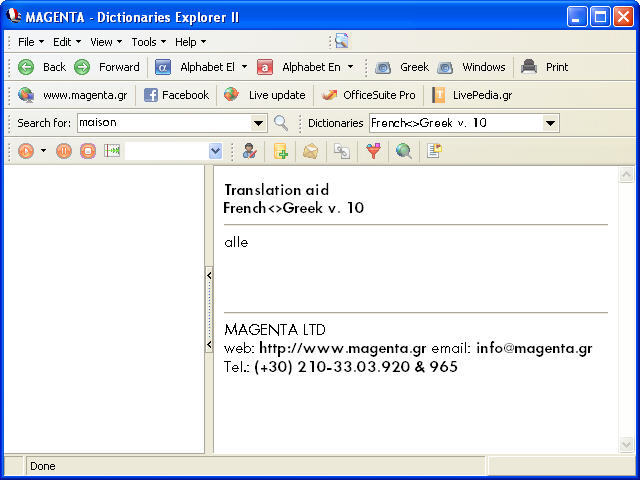Open the Alphabet El alpha icon
This screenshot has width=640, height=480.
click(x=163, y=67)
